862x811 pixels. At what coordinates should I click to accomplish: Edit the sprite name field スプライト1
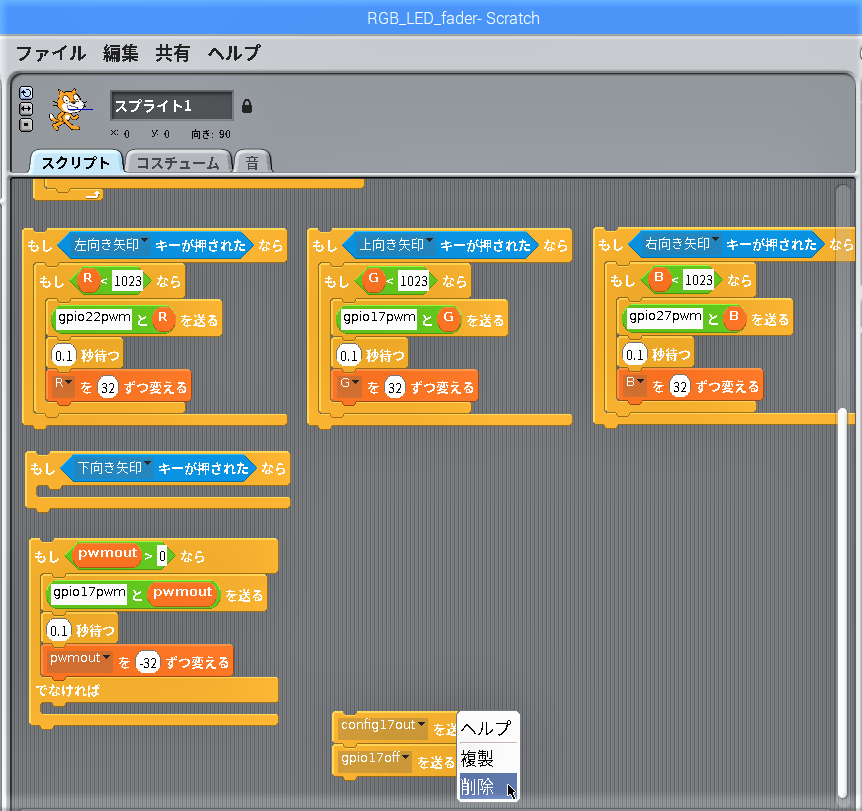pyautogui.click(x=172, y=106)
